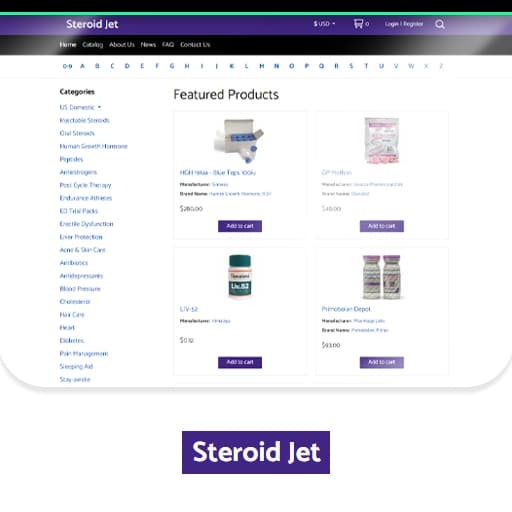Open Liver Protection category
This screenshot has width=512, height=512.
(81, 237)
